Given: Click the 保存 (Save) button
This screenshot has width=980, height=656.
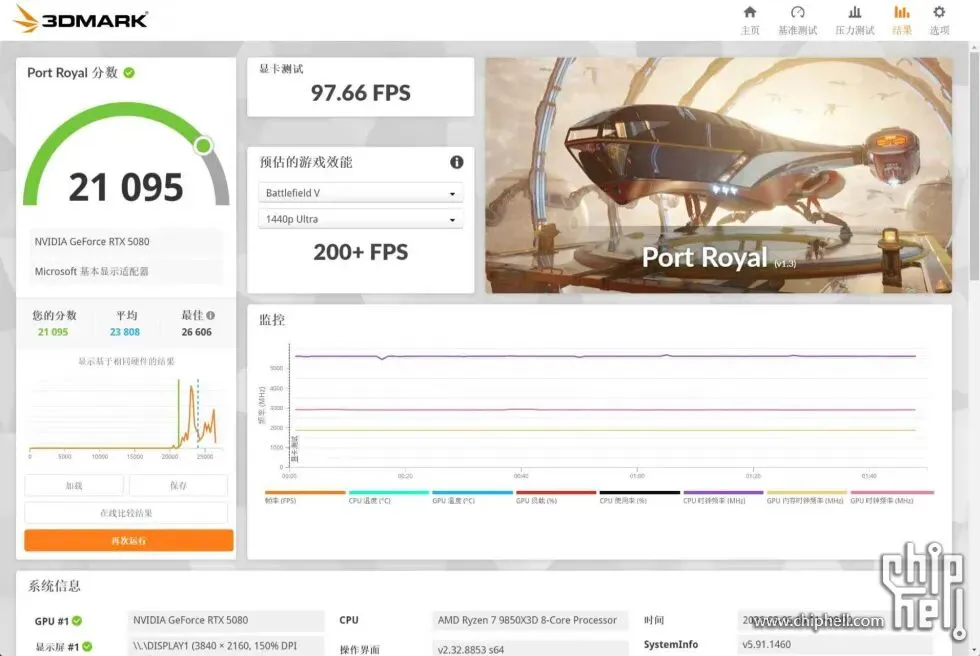Looking at the screenshot, I should (178, 485).
